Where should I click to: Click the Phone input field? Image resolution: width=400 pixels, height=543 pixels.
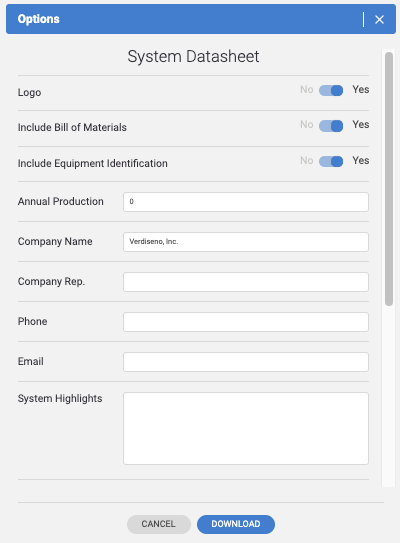[x=246, y=322]
